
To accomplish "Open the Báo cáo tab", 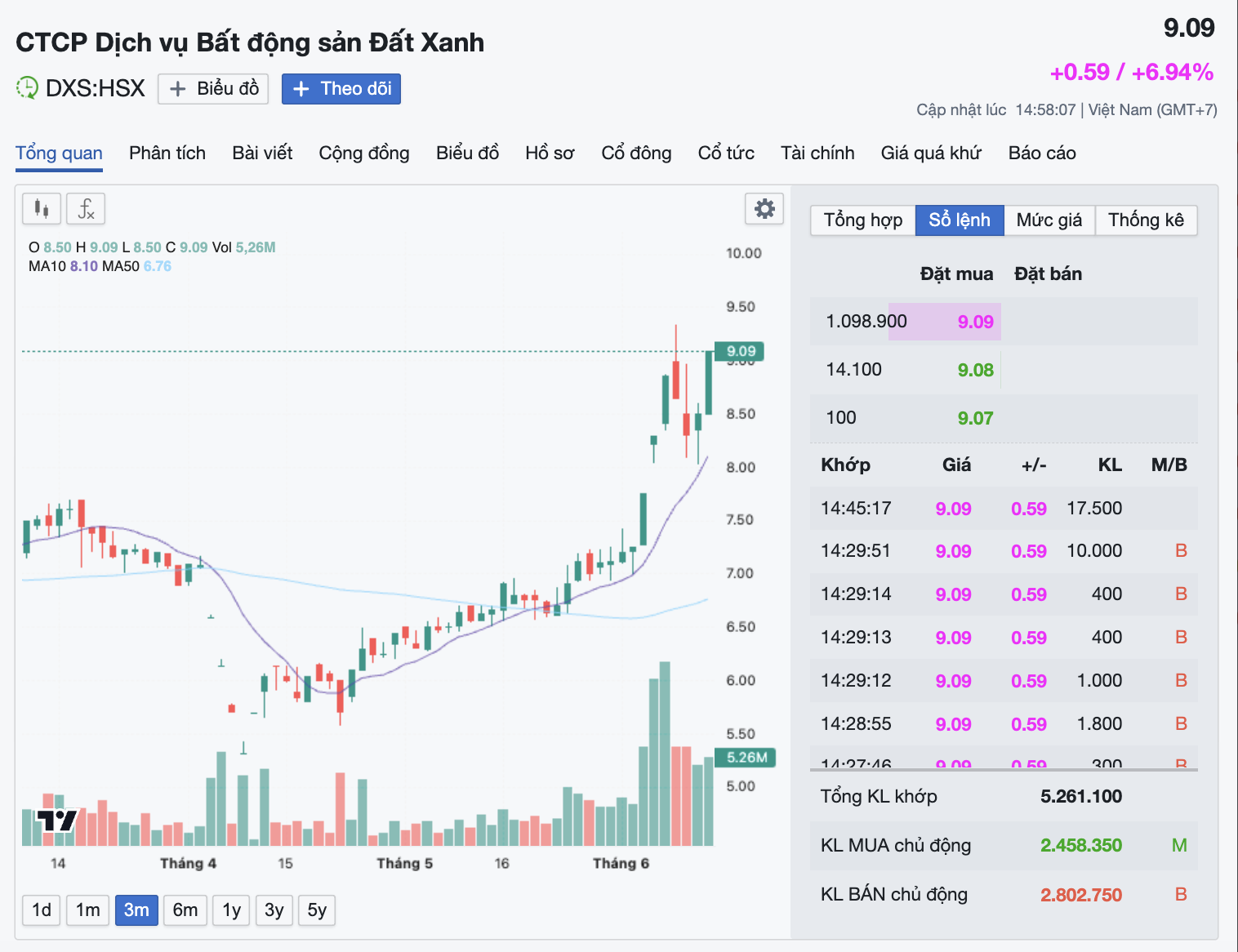I will 1042,153.
